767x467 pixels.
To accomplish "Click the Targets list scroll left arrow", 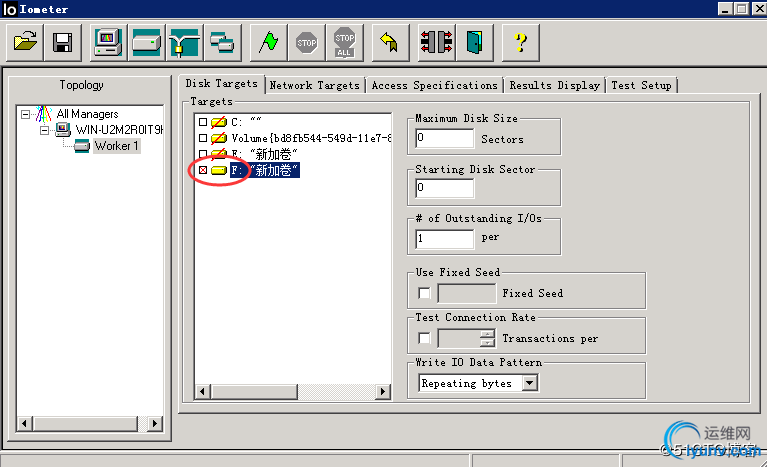I will pos(203,391).
